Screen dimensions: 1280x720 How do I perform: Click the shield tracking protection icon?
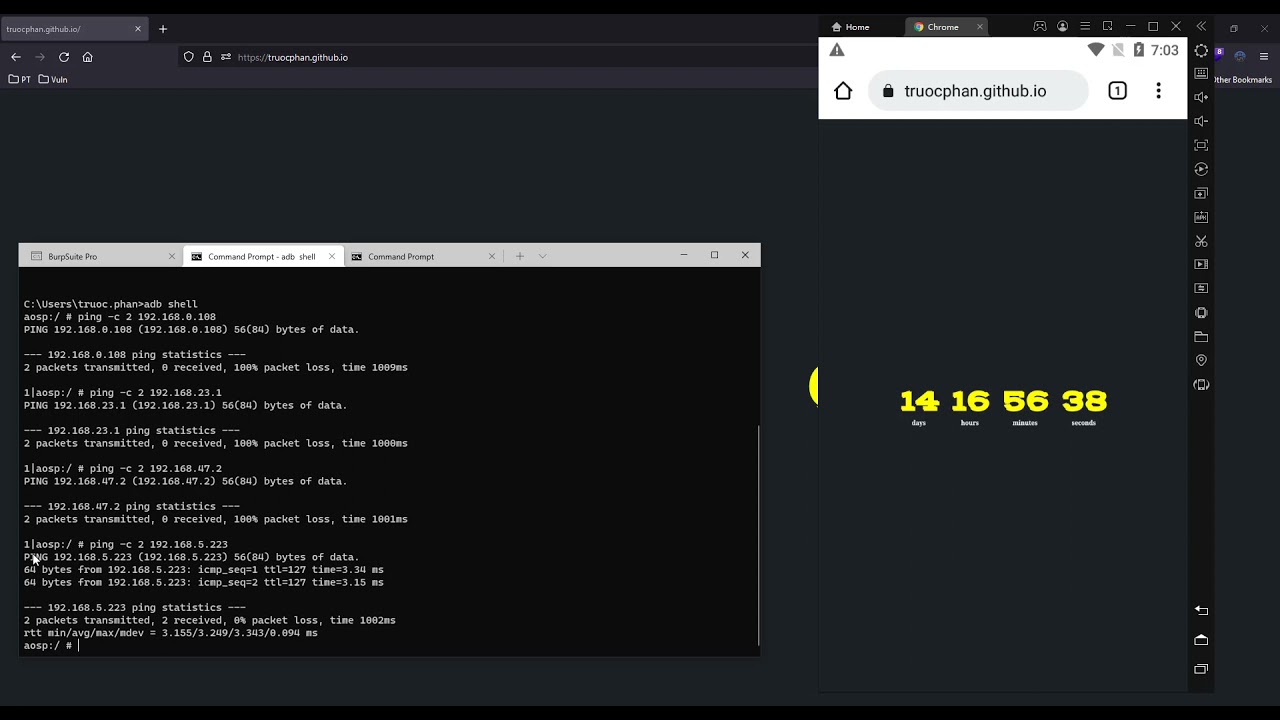[x=188, y=57]
